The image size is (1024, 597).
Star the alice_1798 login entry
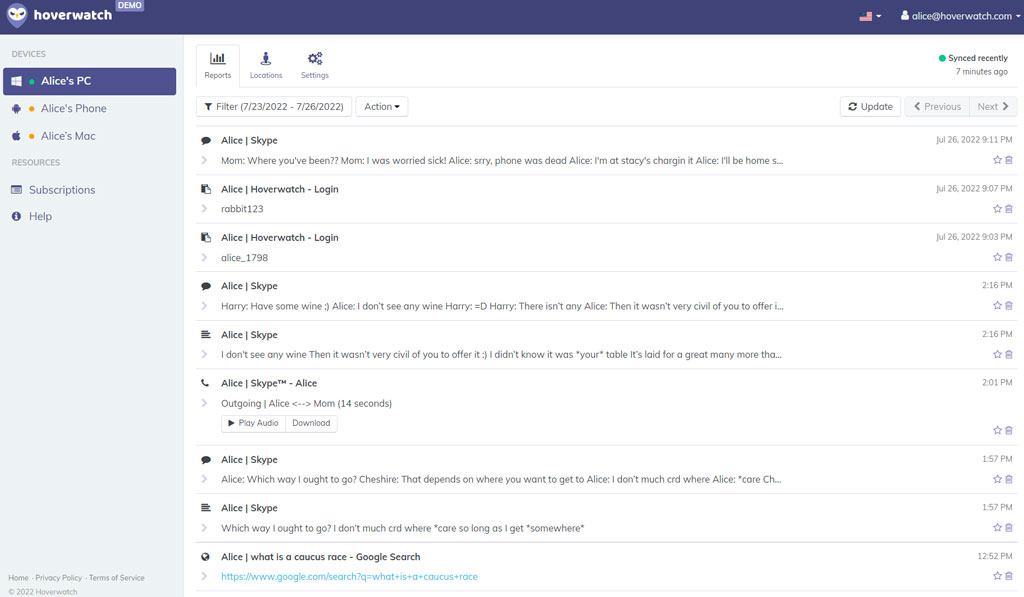[997, 257]
